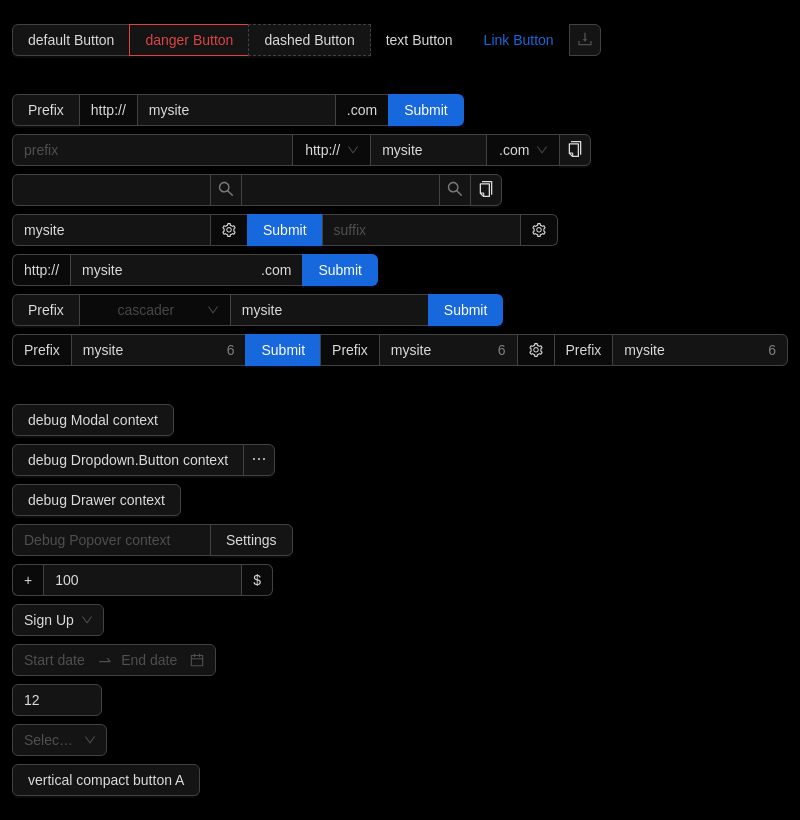Open the ellipsis menu beside Dropdown.Button

pos(259,460)
